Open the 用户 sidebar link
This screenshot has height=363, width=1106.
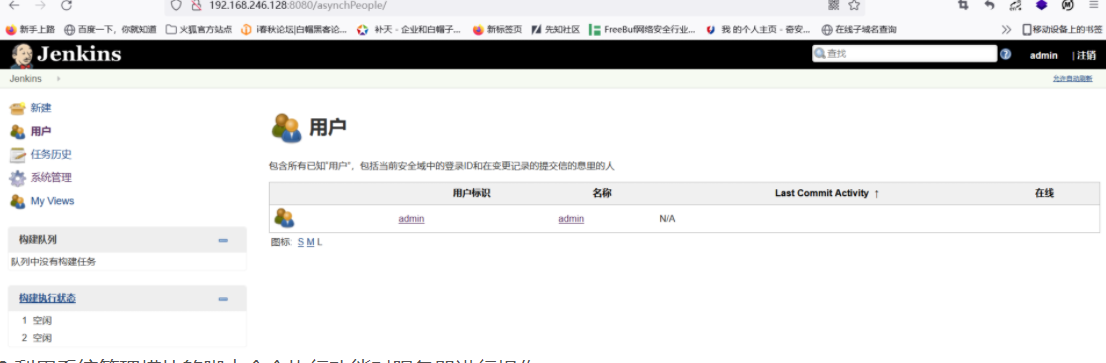click(x=41, y=131)
